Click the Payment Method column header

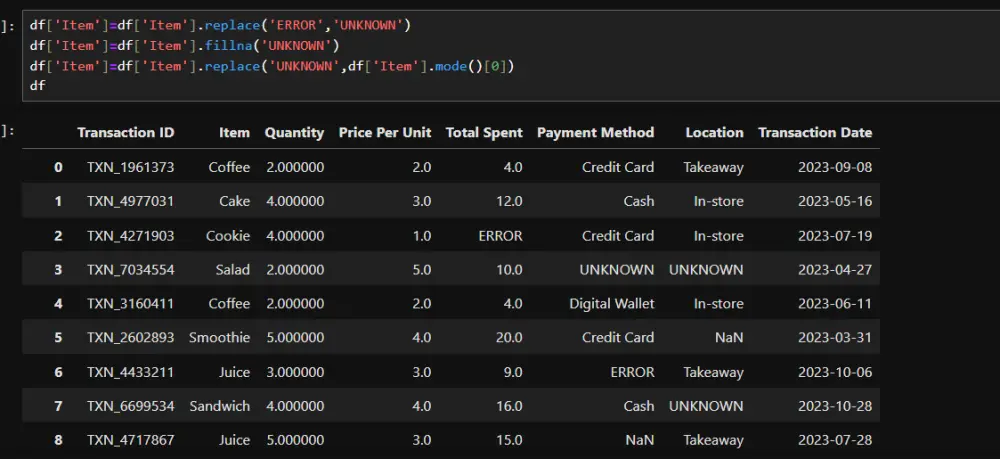[596, 133]
